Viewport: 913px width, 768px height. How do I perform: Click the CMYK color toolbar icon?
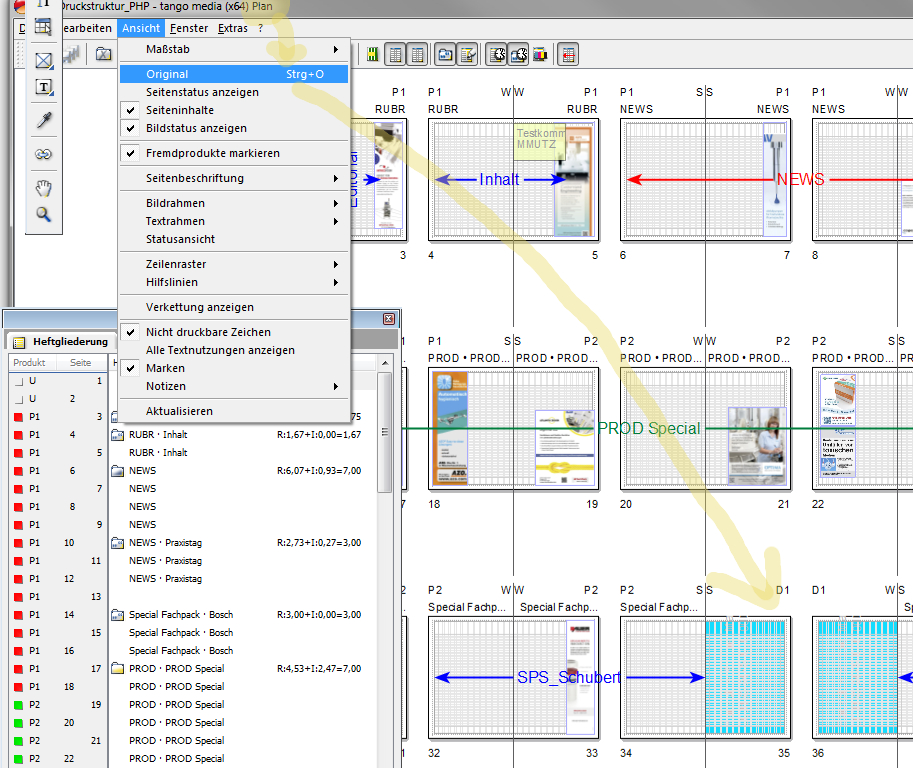[x=540, y=55]
